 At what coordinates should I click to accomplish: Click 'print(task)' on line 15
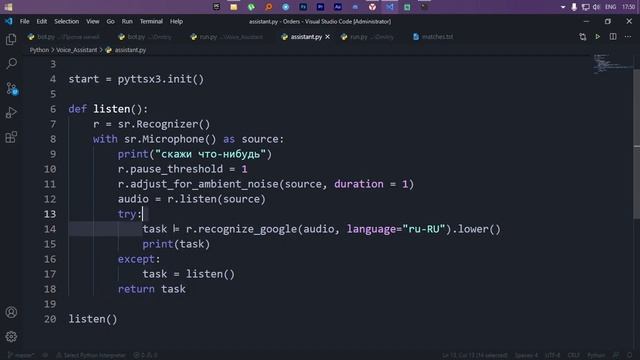click(176, 244)
